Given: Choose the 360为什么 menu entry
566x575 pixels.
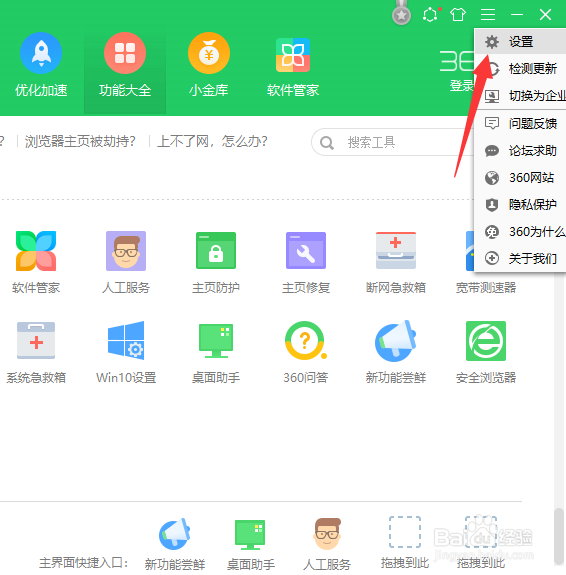Looking at the screenshot, I should pyautogui.click(x=521, y=232).
